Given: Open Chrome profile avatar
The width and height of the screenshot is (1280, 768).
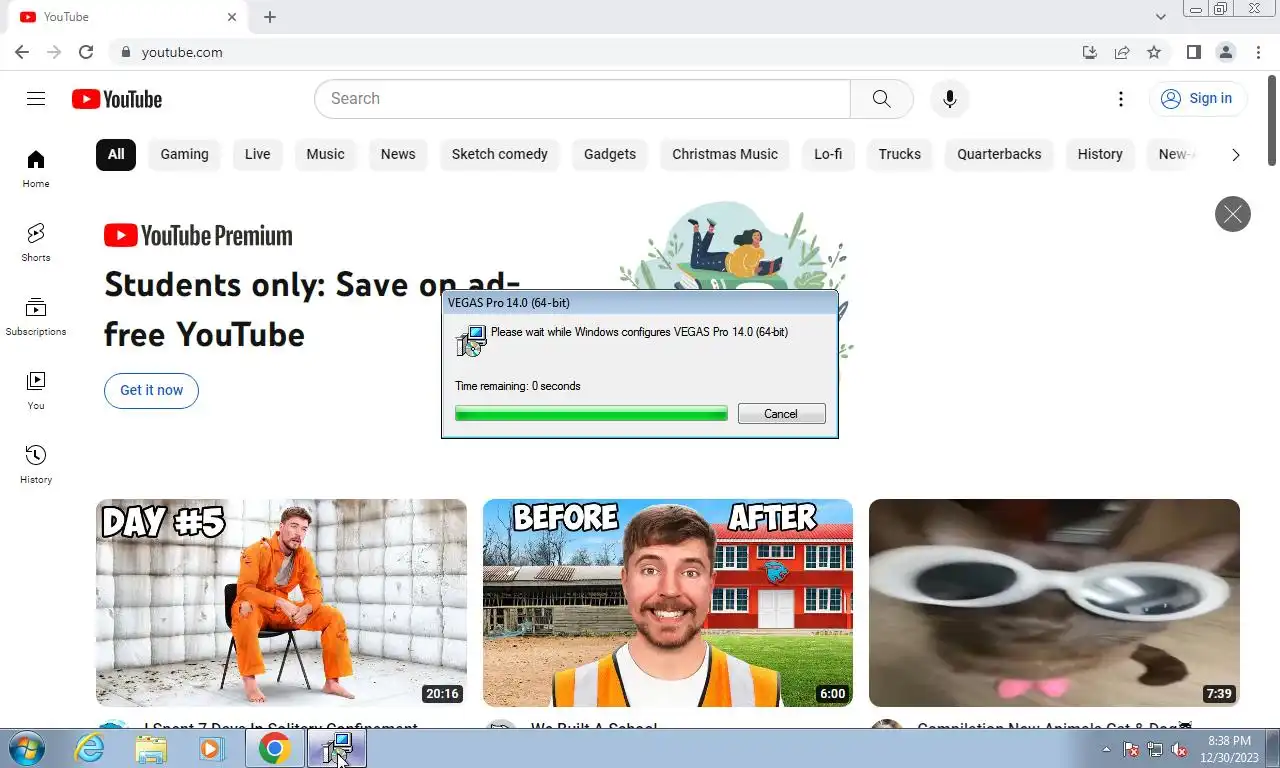Looking at the screenshot, I should (x=1225, y=52).
